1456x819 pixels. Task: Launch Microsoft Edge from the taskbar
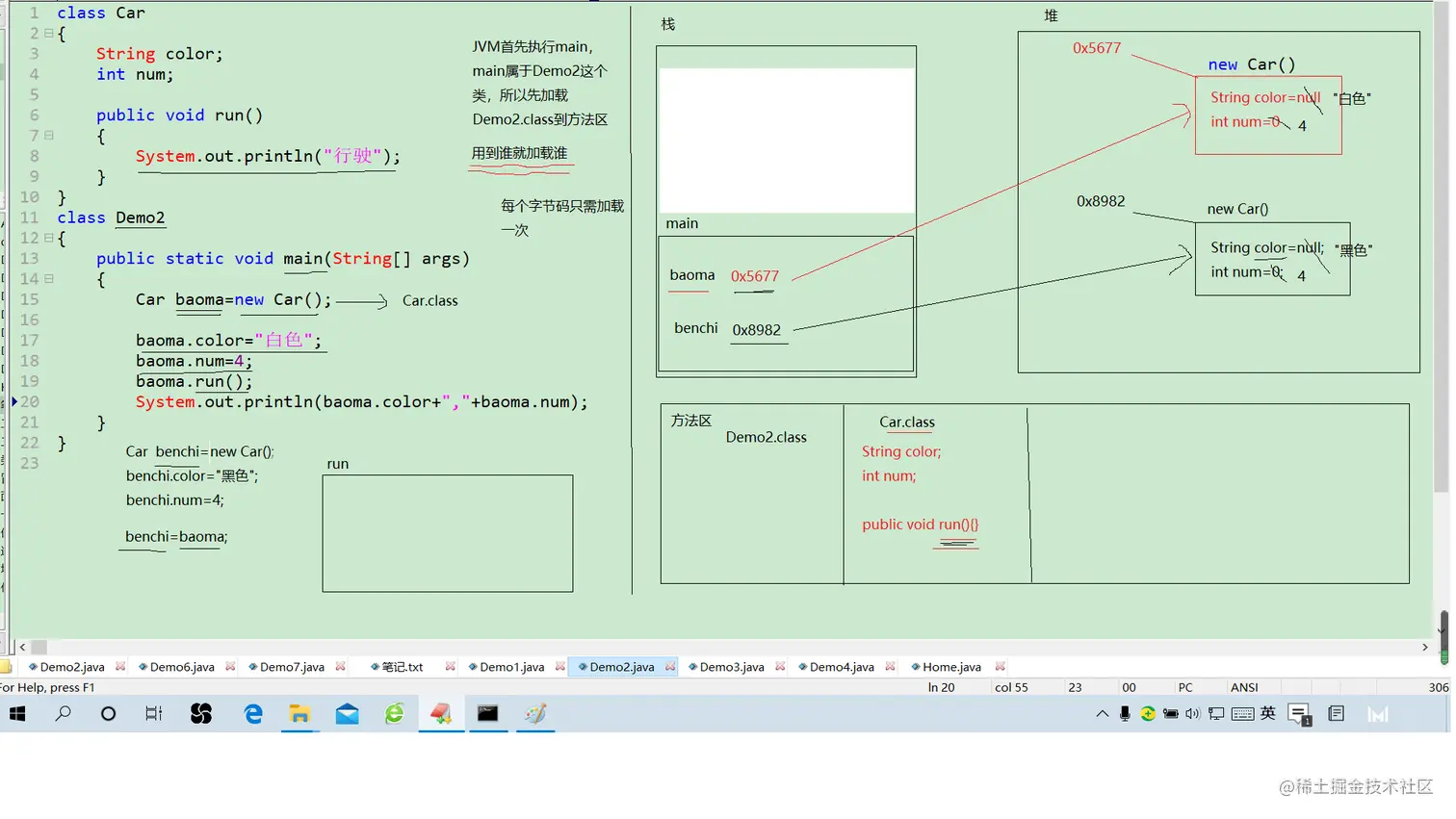tap(252, 714)
